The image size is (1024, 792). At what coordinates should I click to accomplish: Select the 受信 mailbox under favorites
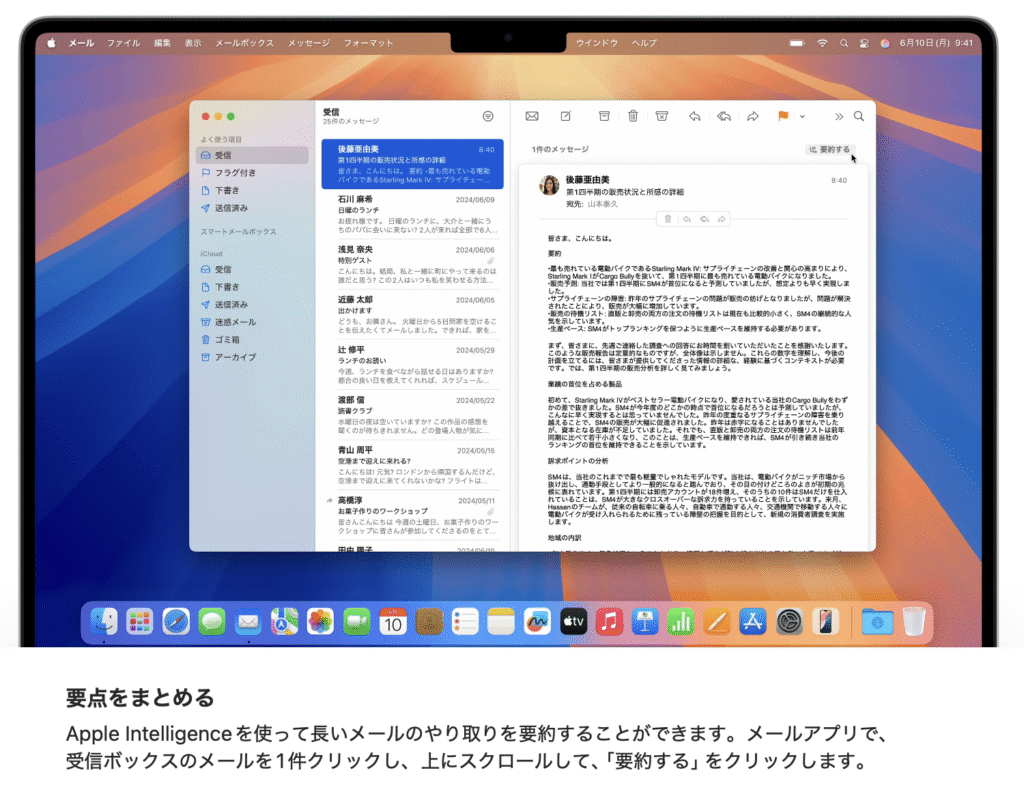click(252, 155)
